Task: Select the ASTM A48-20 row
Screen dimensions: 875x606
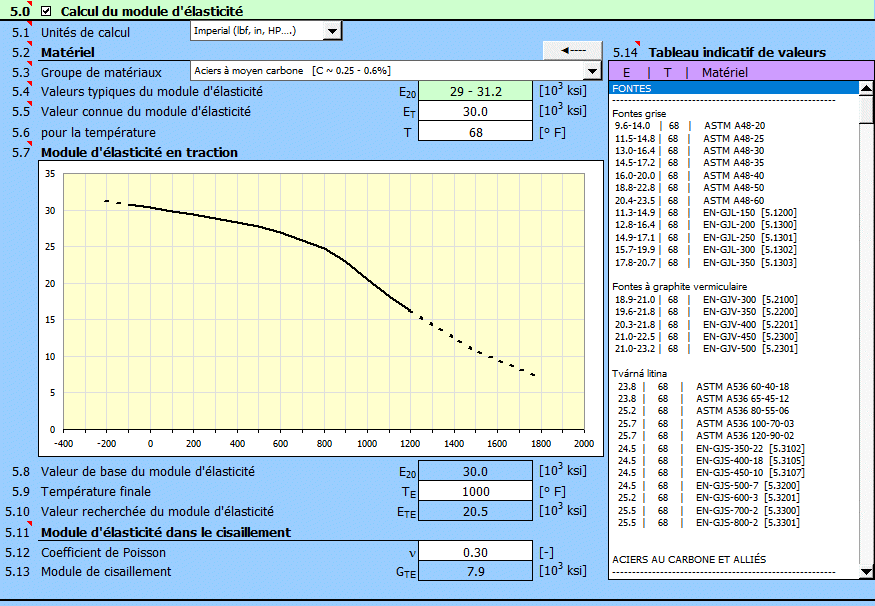Action: [x=734, y=126]
